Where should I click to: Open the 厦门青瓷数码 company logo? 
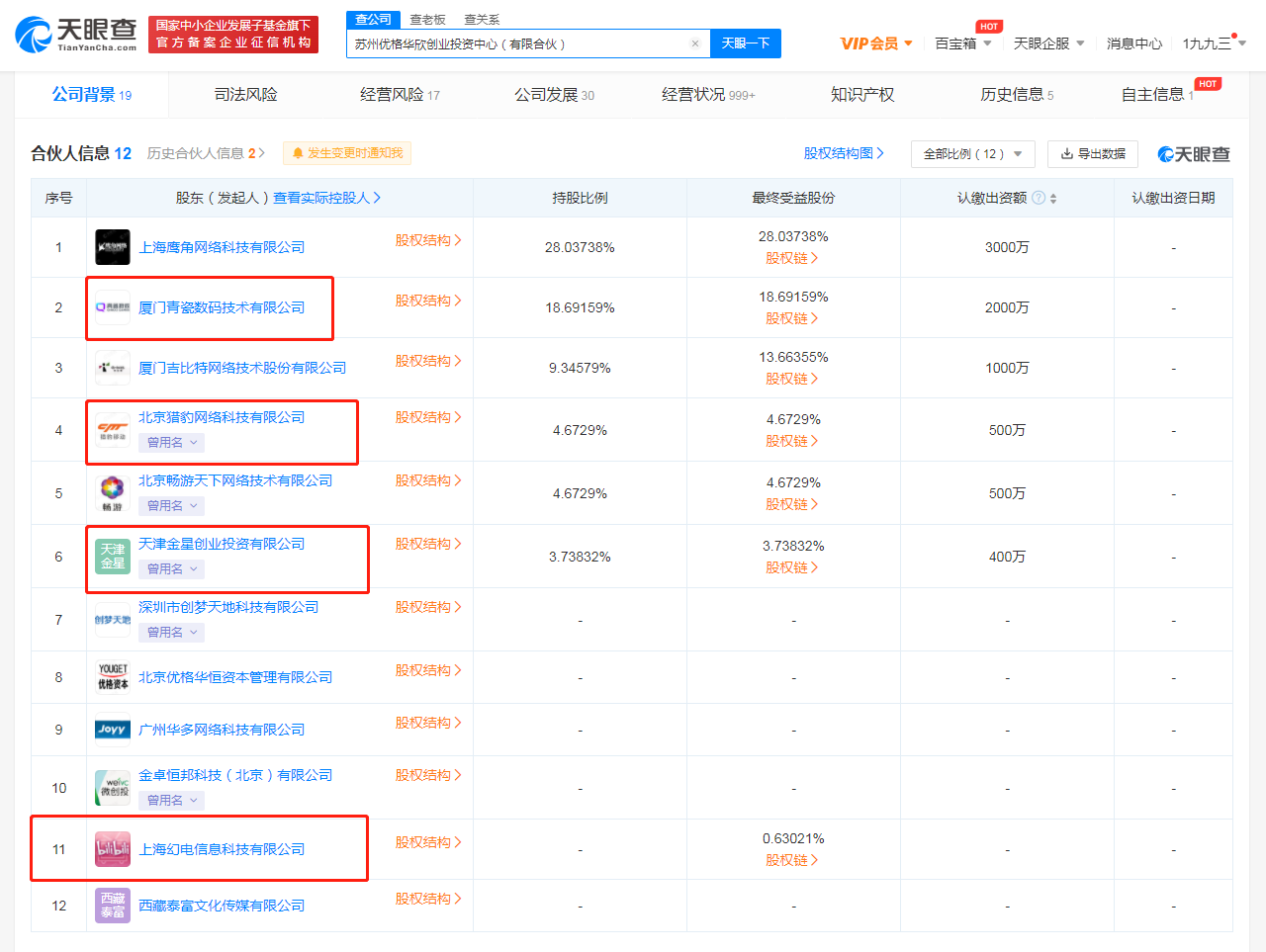113,307
